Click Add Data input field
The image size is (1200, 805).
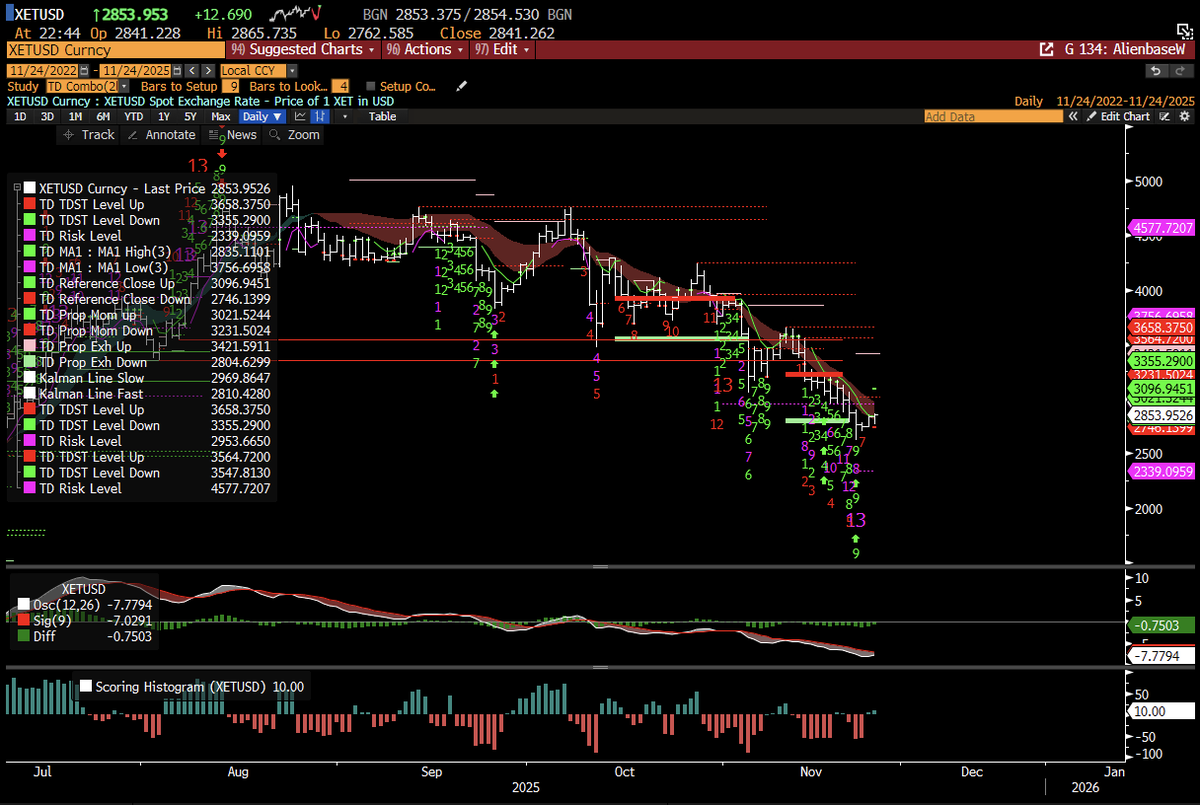coord(994,116)
